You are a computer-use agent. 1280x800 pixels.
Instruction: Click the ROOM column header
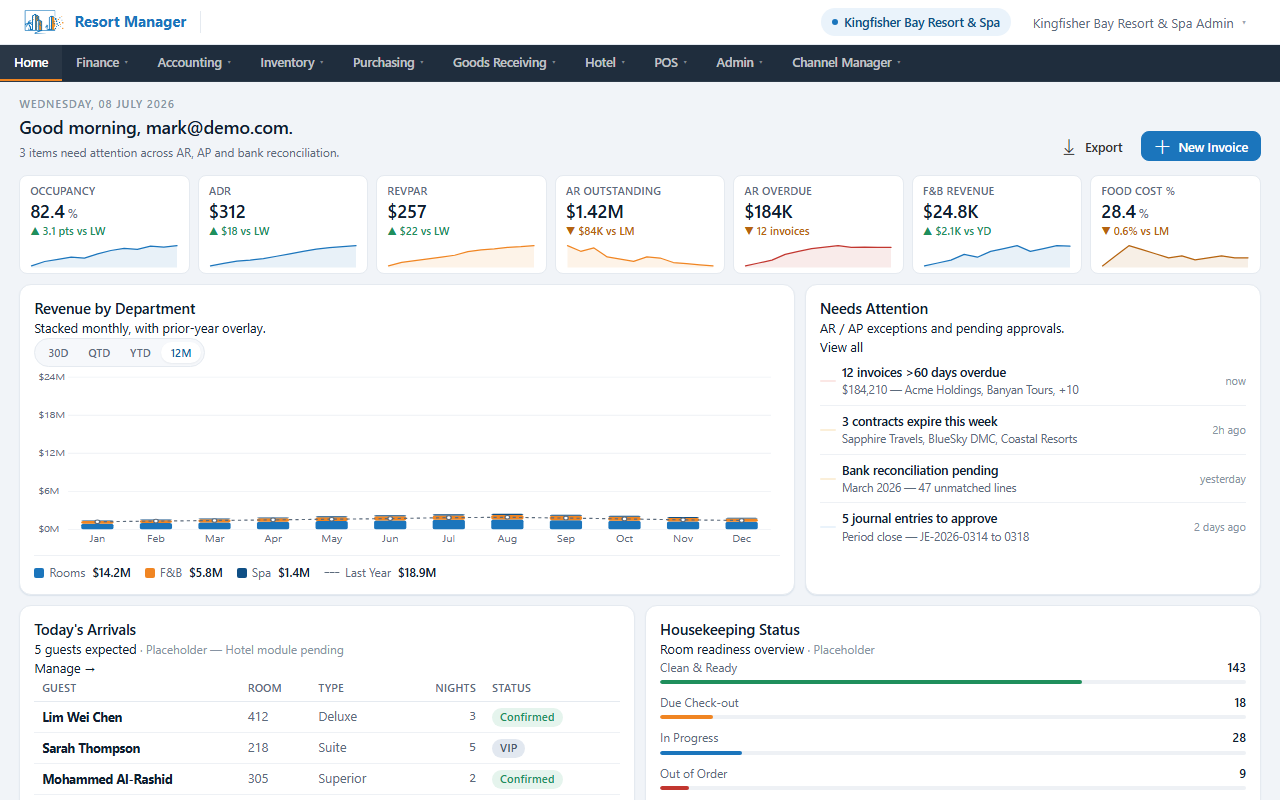pyautogui.click(x=265, y=688)
